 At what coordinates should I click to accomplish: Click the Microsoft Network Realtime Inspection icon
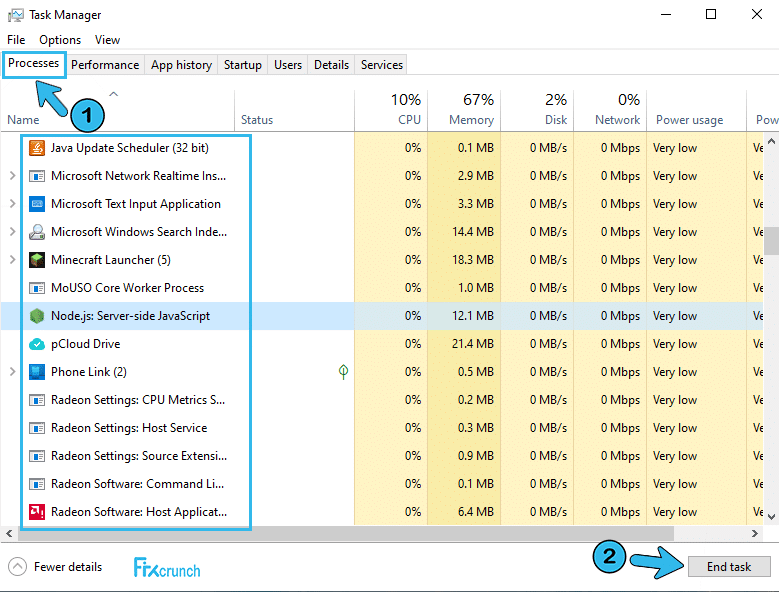[37, 176]
